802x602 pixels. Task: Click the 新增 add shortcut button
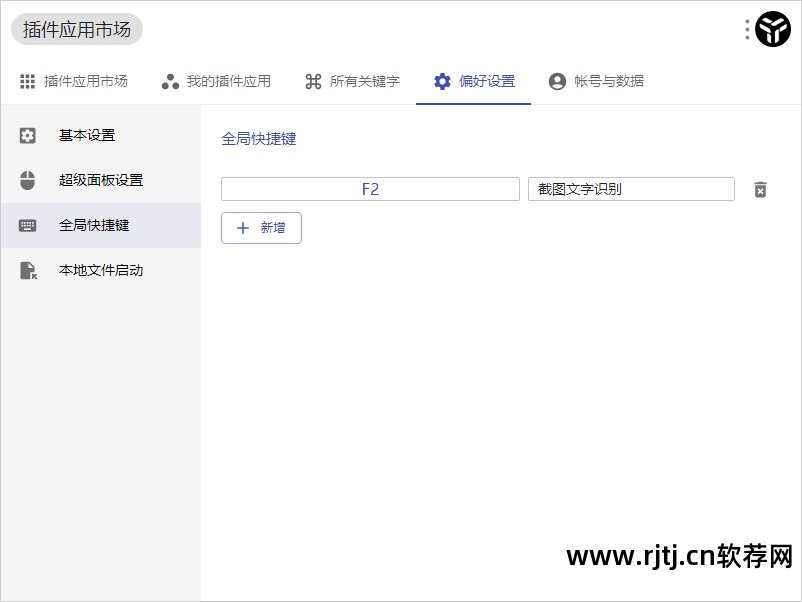[261, 228]
